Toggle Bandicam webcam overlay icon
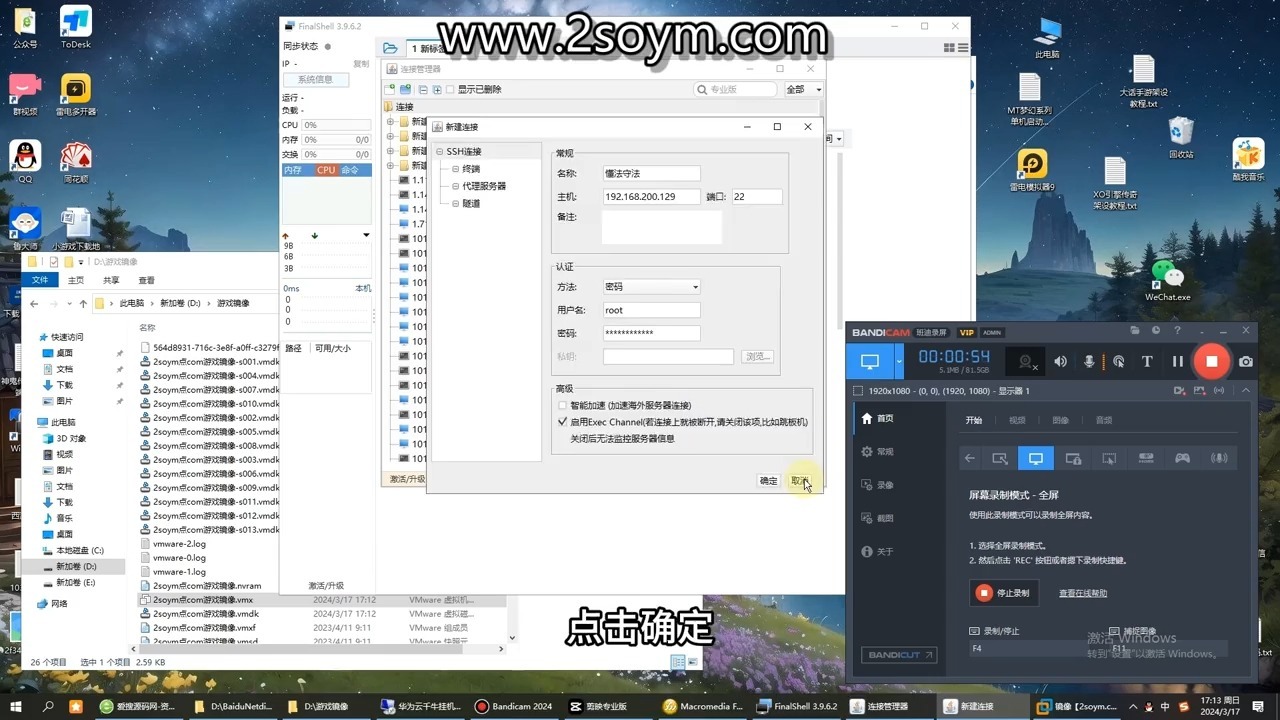The height and width of the screenshot is (720, 1280). [1025, 362]
